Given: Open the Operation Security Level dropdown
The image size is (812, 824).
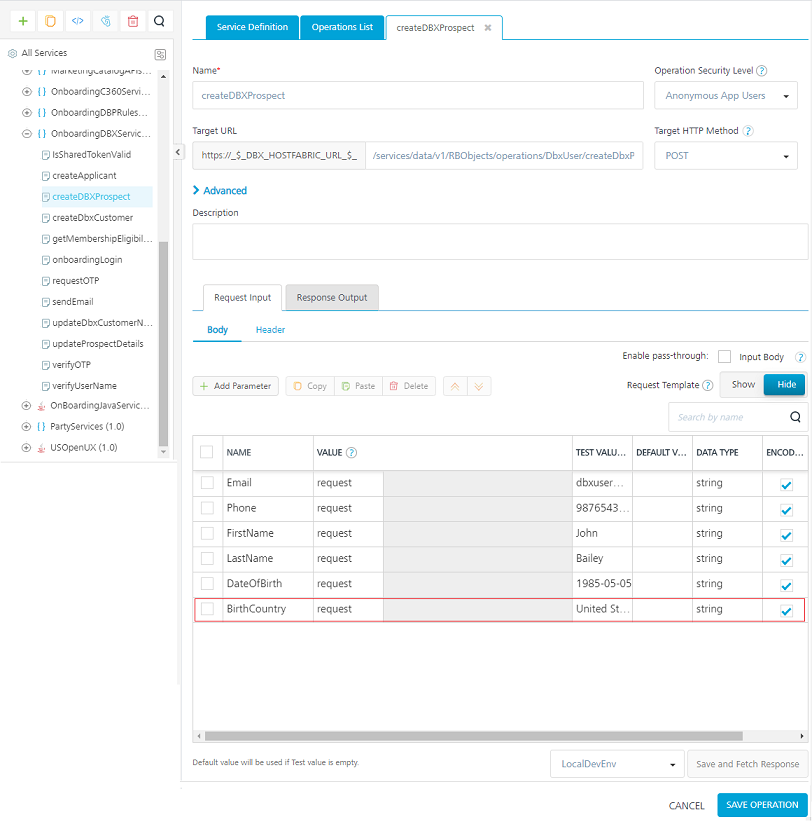Looking at the screenshot, I should tap(725, 96).
